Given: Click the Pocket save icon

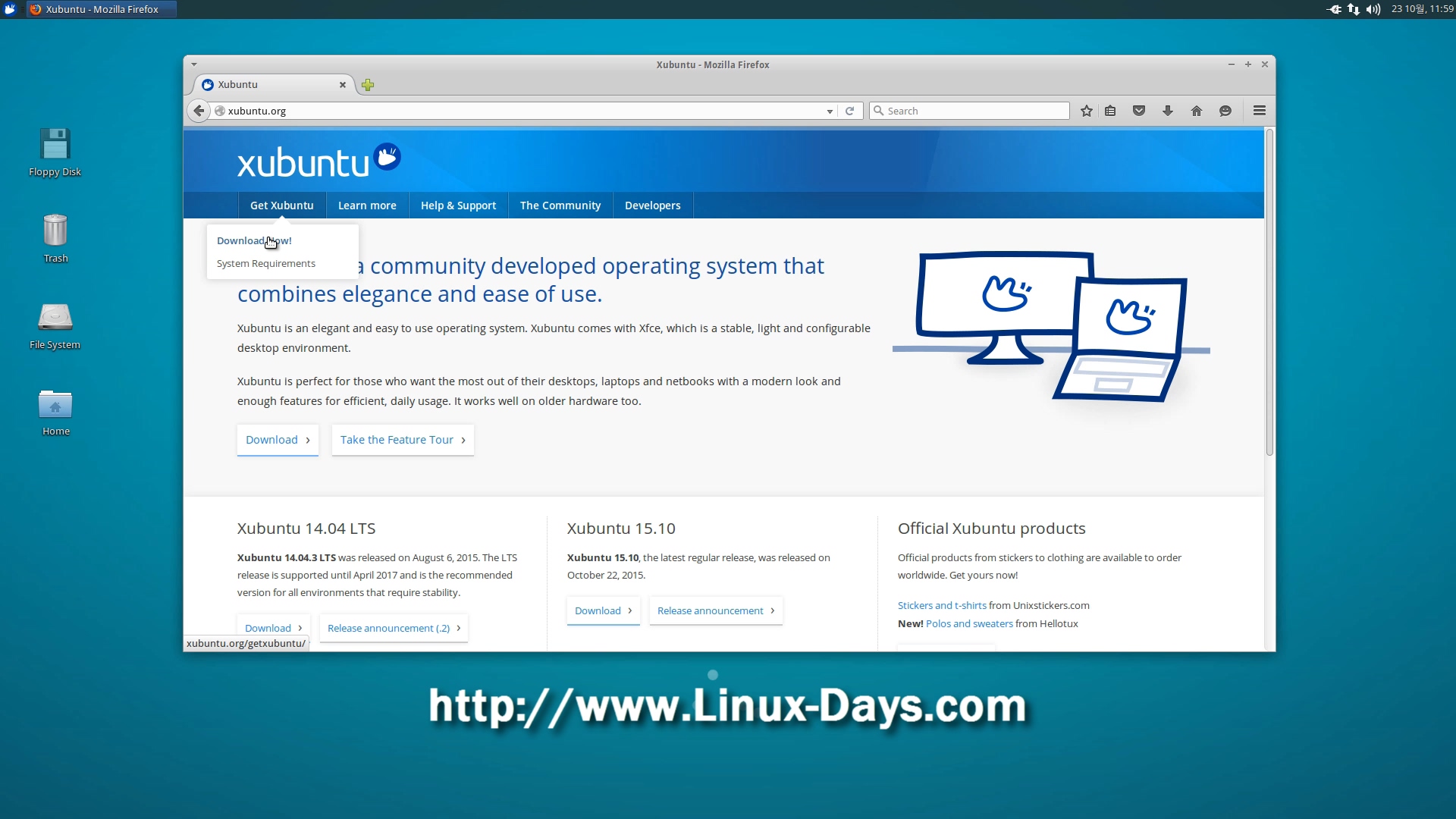Looking at the screenshot, I should pyautogui.click(x=1139, y=111).
